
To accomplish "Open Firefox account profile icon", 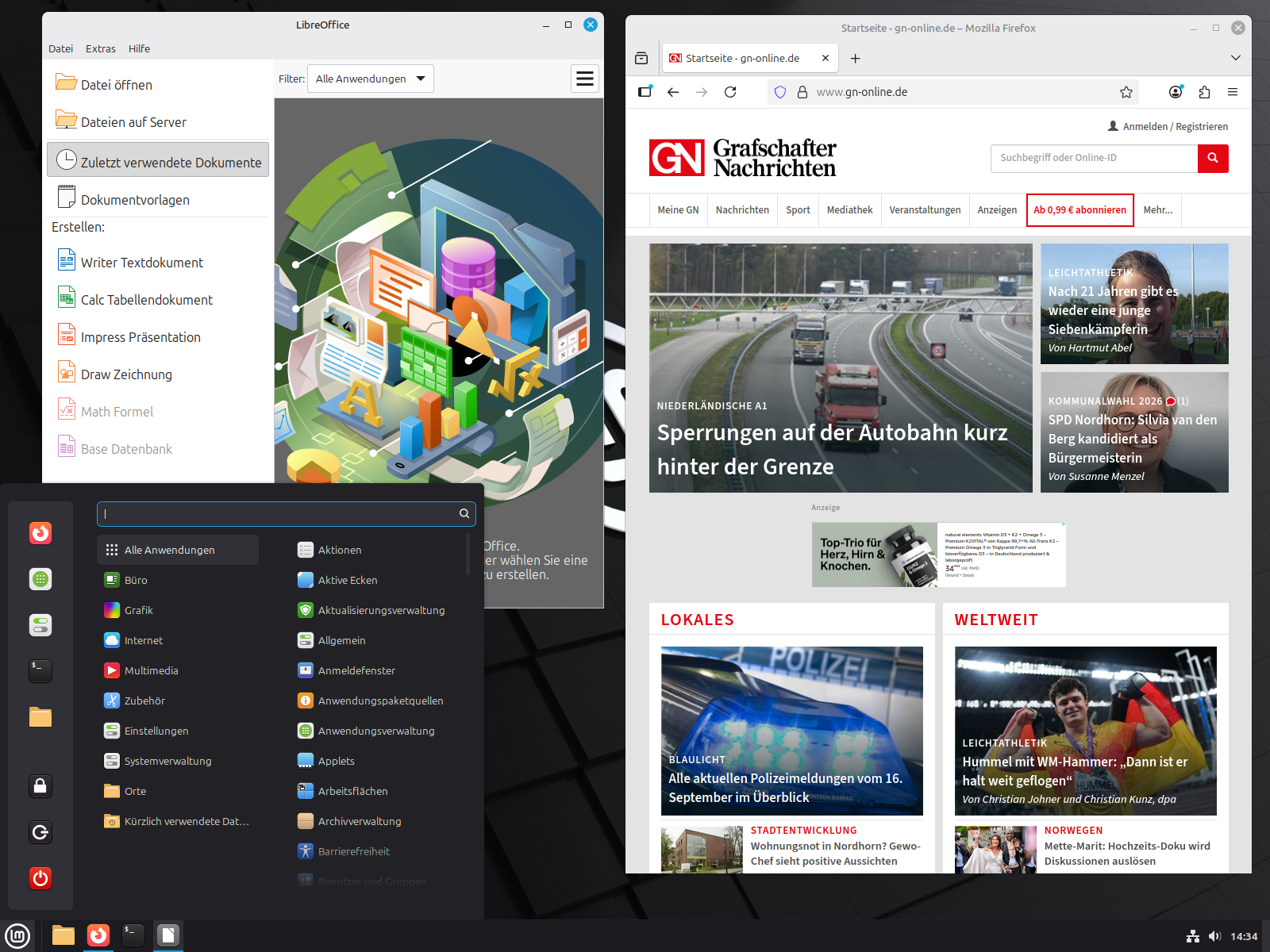I will tap(1176, 92).
